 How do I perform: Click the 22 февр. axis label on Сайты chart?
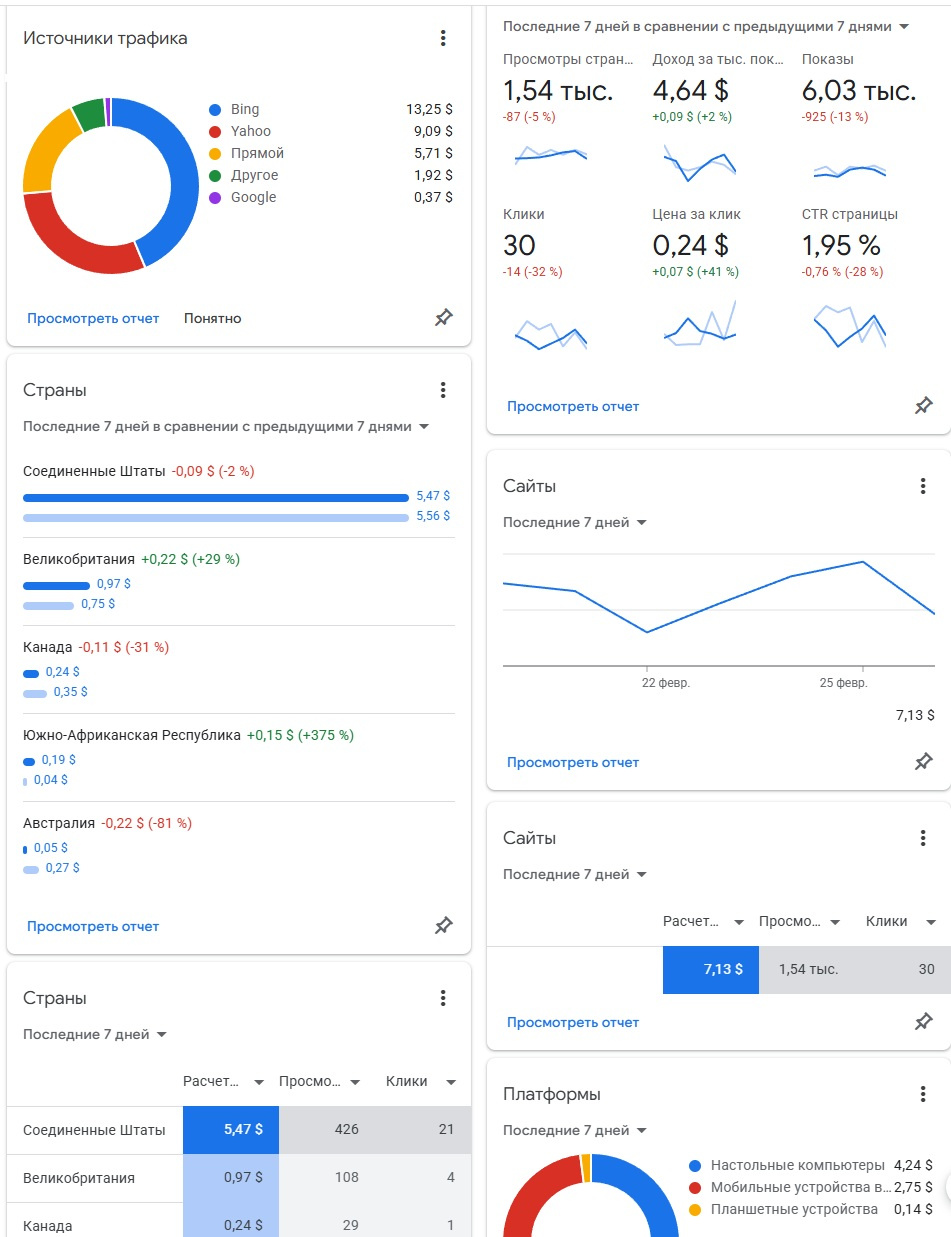[x=665, y=683]
